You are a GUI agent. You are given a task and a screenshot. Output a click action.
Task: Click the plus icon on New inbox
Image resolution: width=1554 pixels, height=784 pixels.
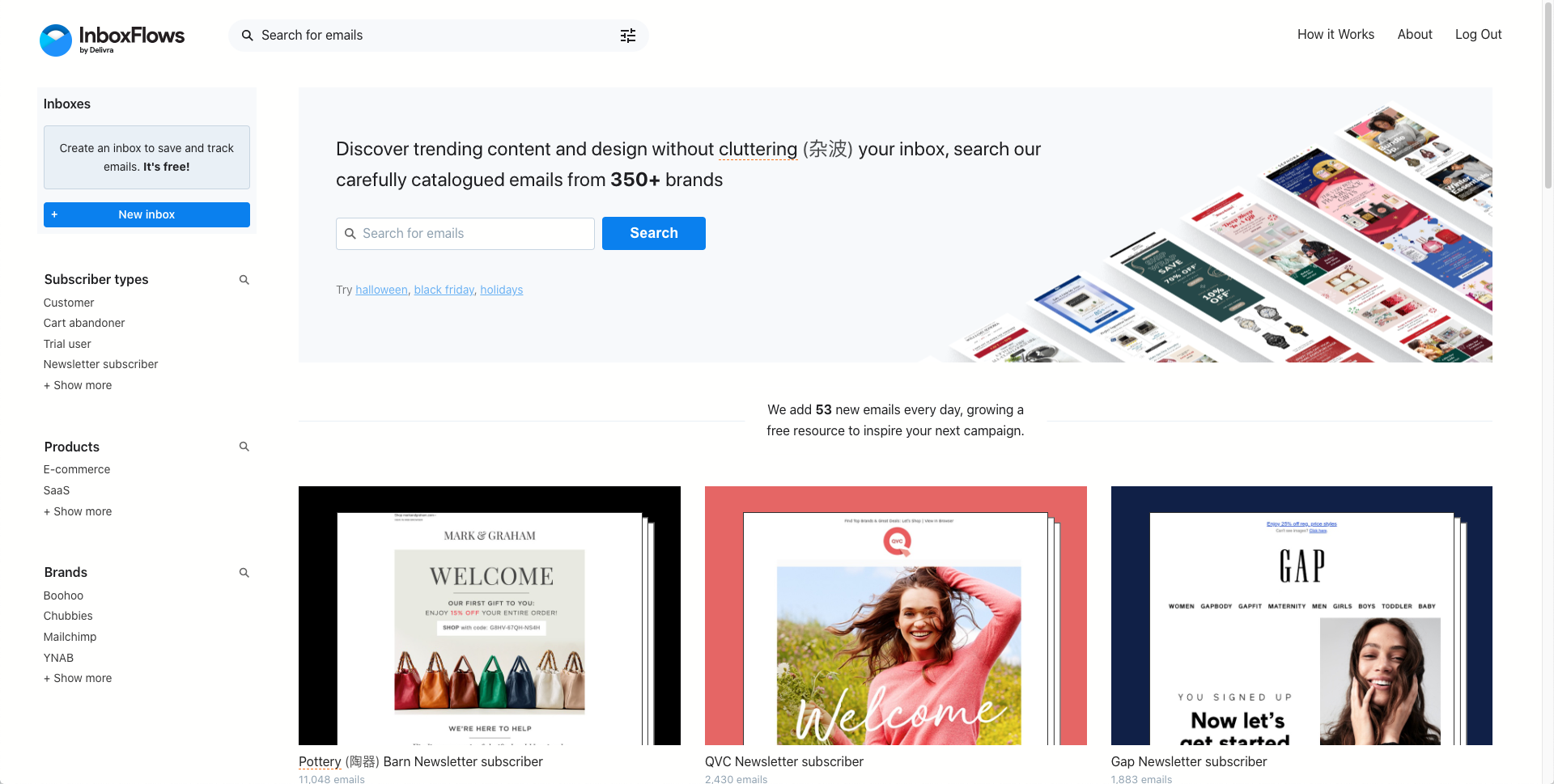(x=54, y=214)
